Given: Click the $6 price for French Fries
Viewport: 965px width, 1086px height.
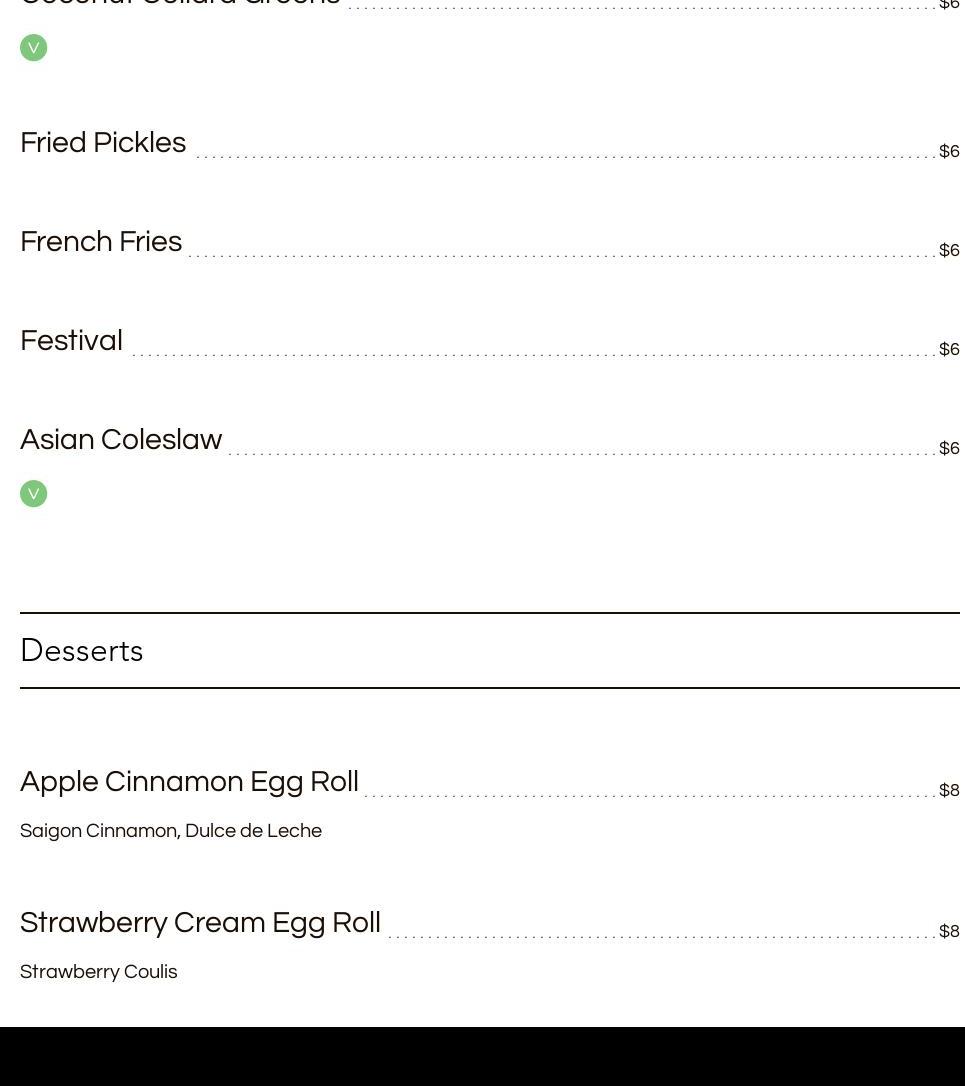Looking at the screenshot, I should point(949,251).
